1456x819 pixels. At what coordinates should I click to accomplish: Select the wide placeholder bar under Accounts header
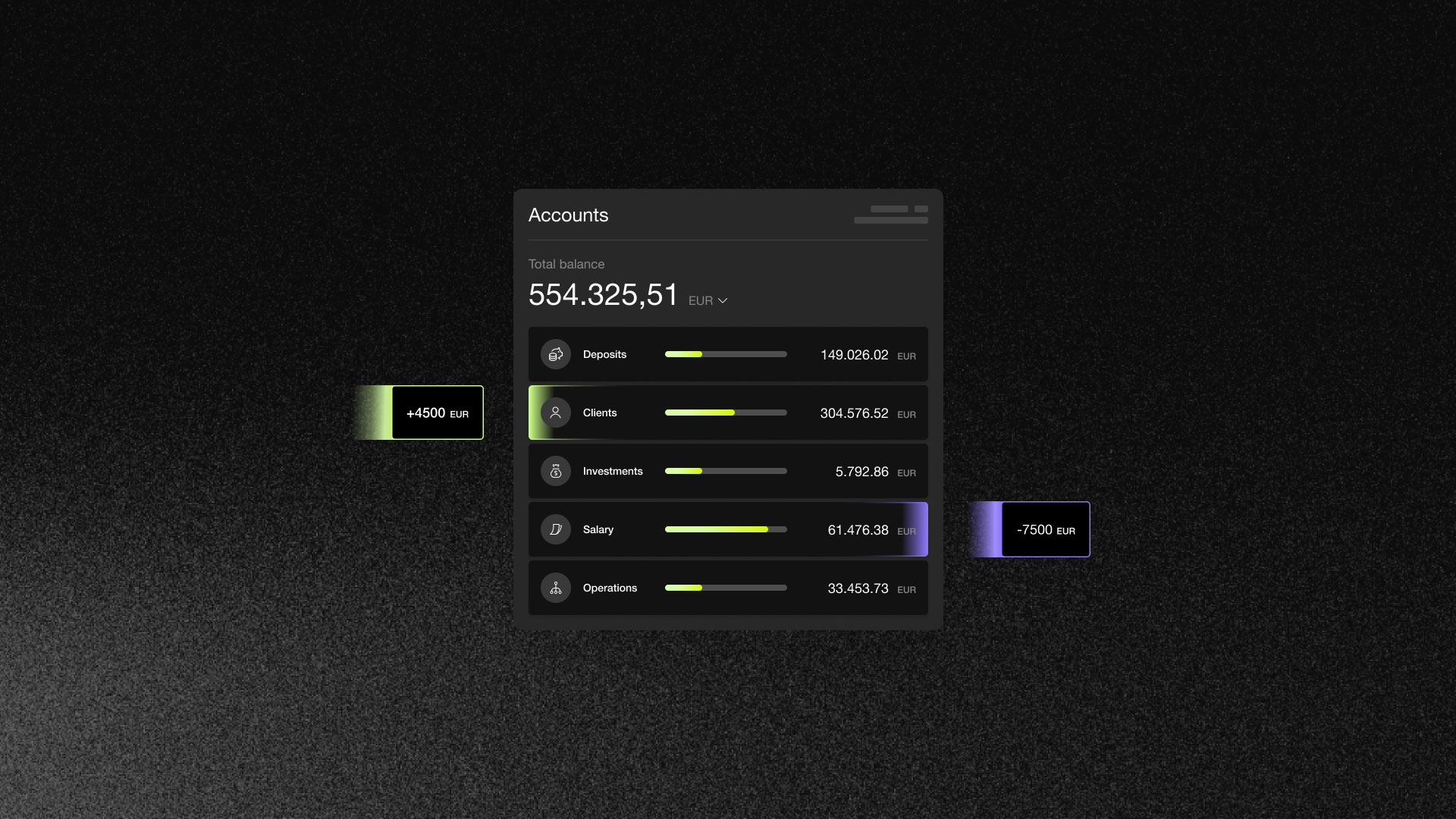891,220
